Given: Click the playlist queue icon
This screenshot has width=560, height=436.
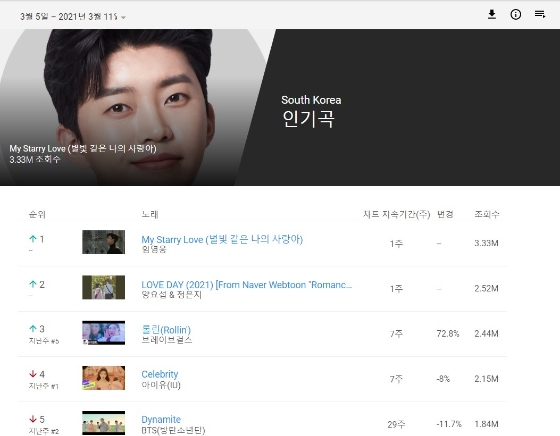Looking at the screenshot, I should [540, 14].
